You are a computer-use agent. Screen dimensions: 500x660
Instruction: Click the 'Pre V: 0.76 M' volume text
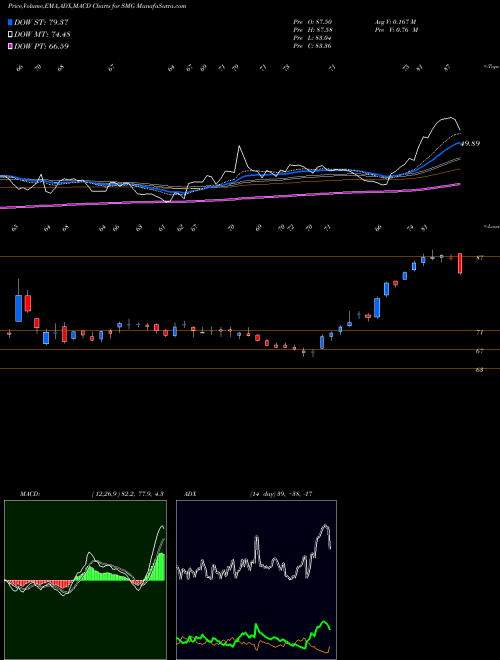[396, 30]
